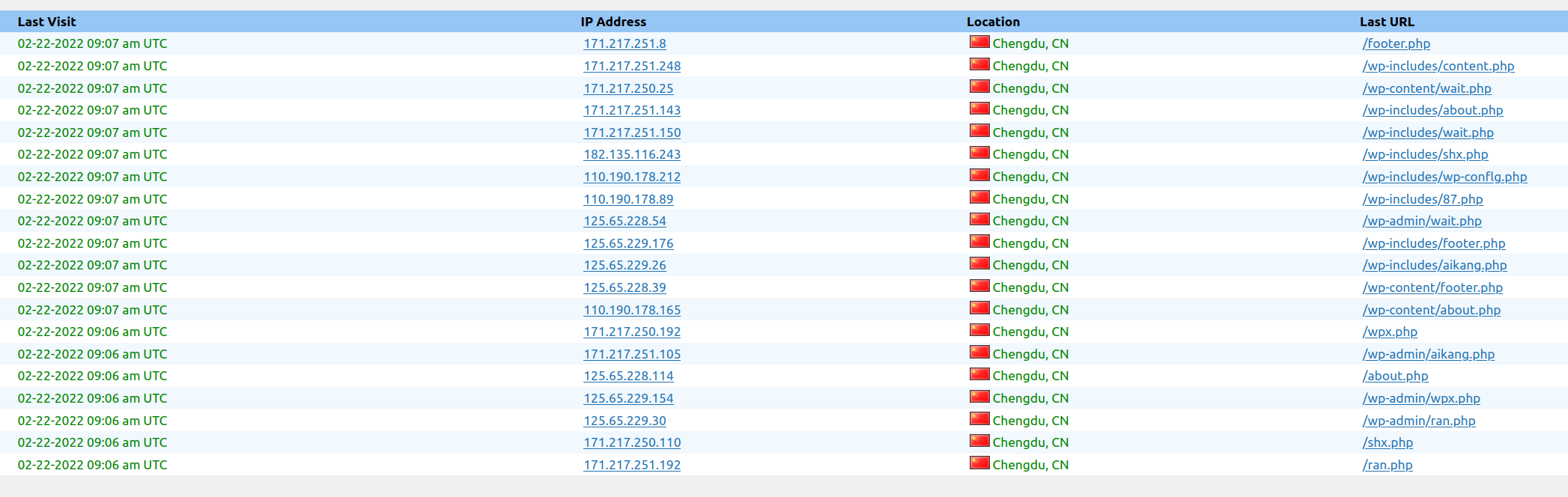Viewport: 1568px width, 497px height.
Task: Open IP address 171.217.250.25
Action: (x=628, y=88)
